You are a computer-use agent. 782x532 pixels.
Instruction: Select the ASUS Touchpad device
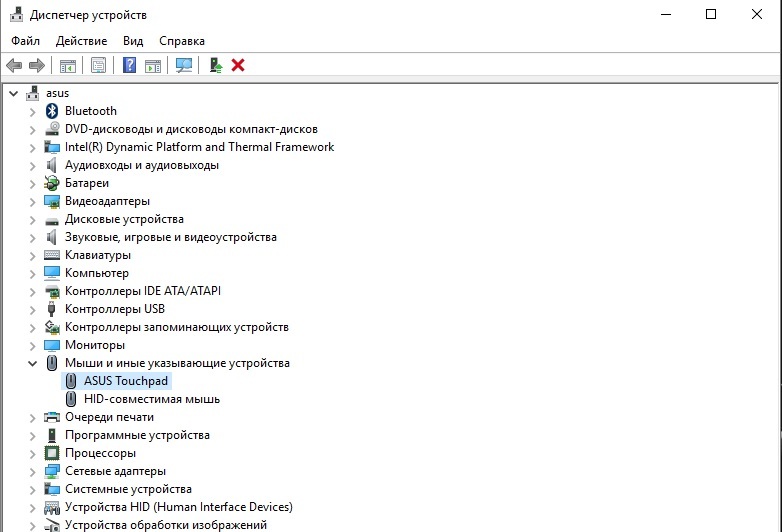(127, 381)
